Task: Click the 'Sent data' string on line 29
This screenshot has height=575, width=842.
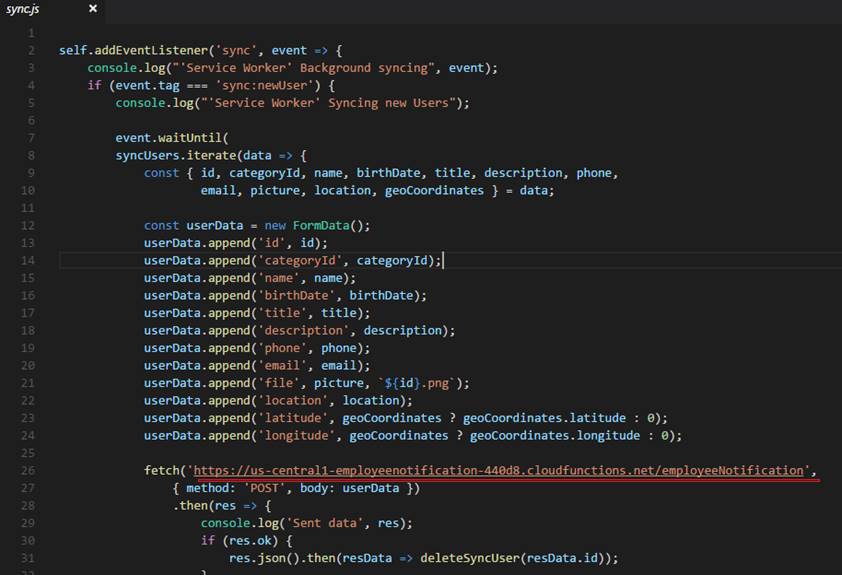Action: (324, 523)
